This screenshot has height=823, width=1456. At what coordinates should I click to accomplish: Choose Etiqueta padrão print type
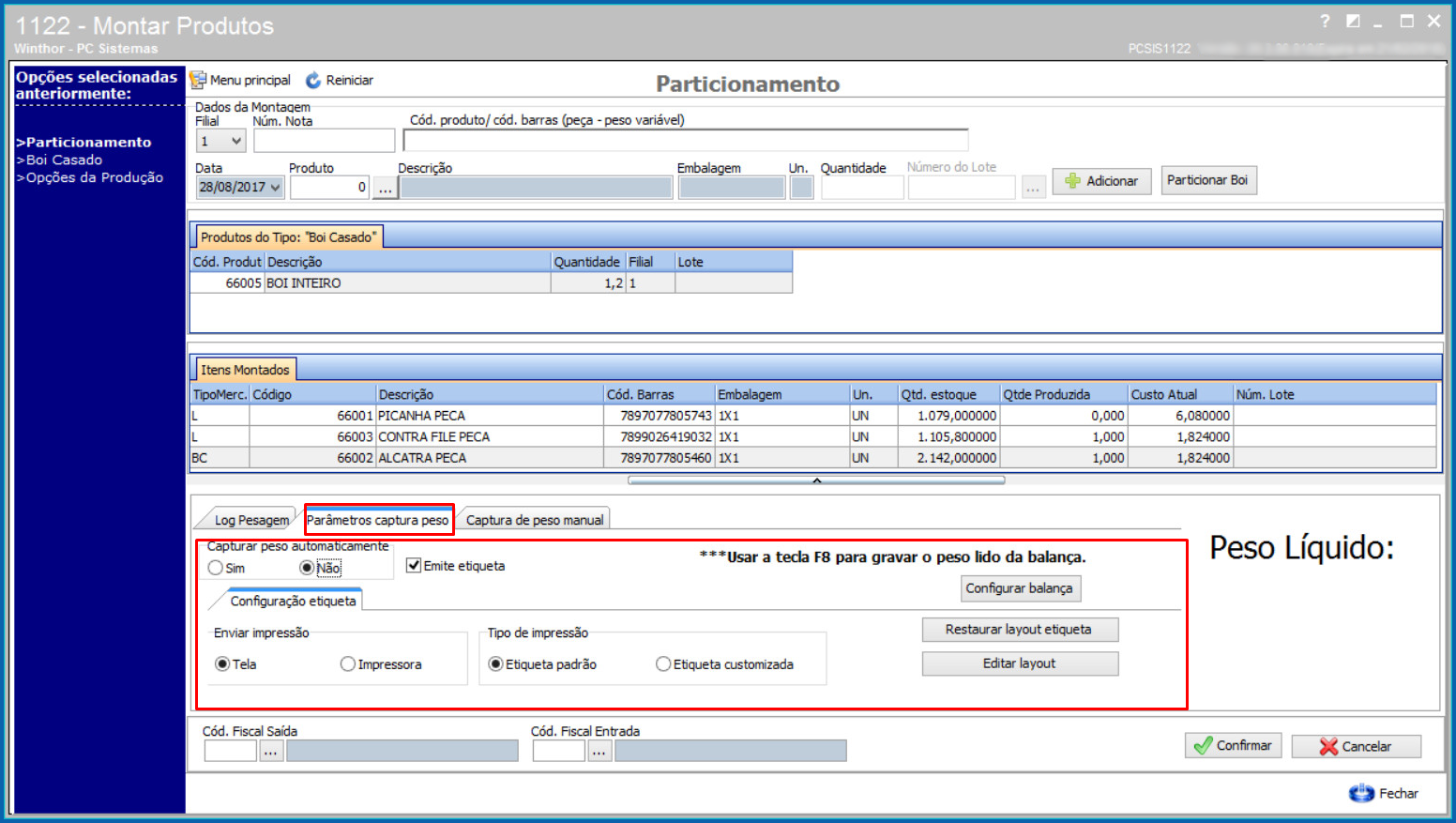click(496, 664)
